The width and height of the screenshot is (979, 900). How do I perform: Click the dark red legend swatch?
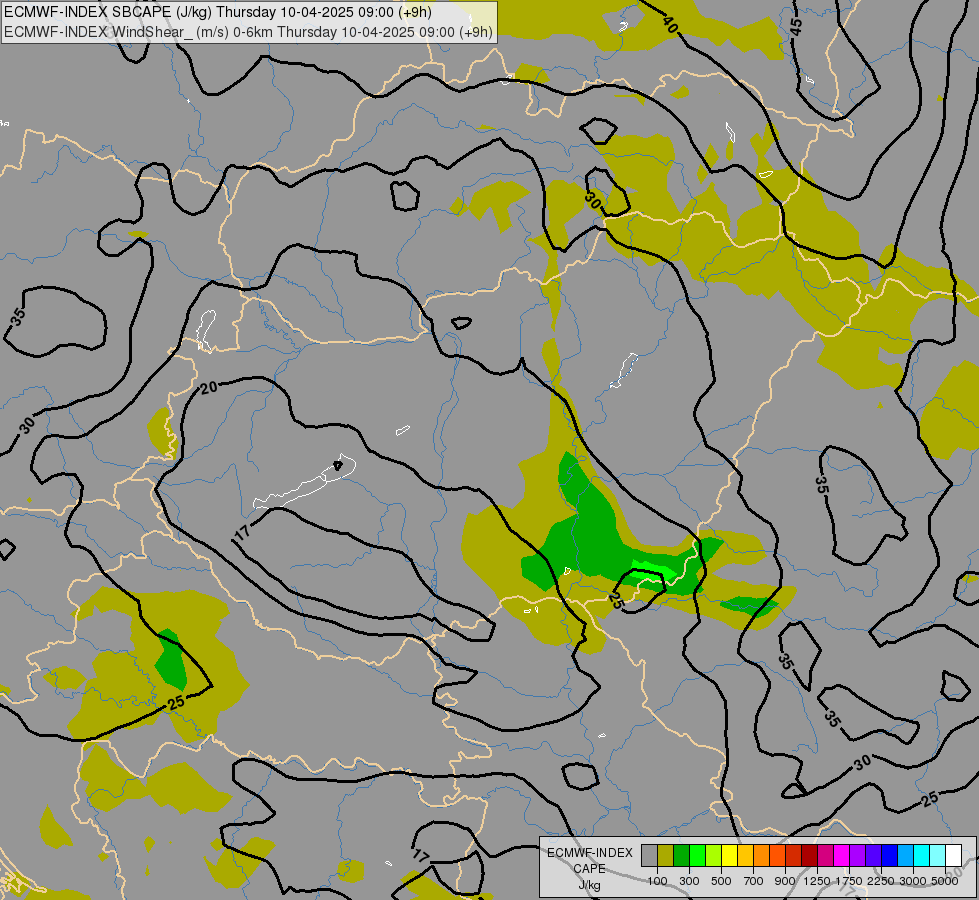[809, 856]
